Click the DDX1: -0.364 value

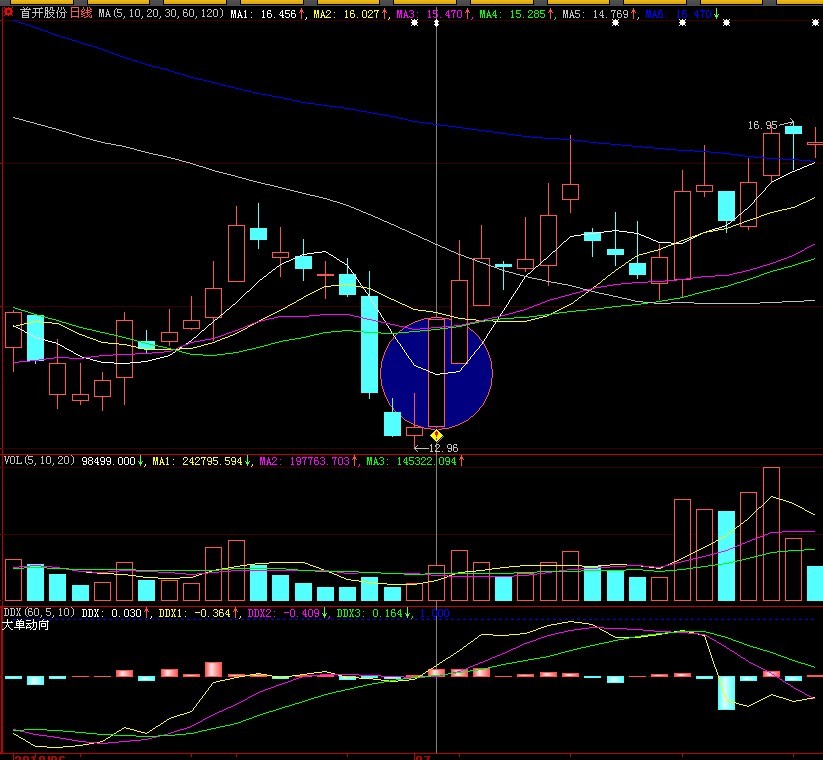click(195, 613)
